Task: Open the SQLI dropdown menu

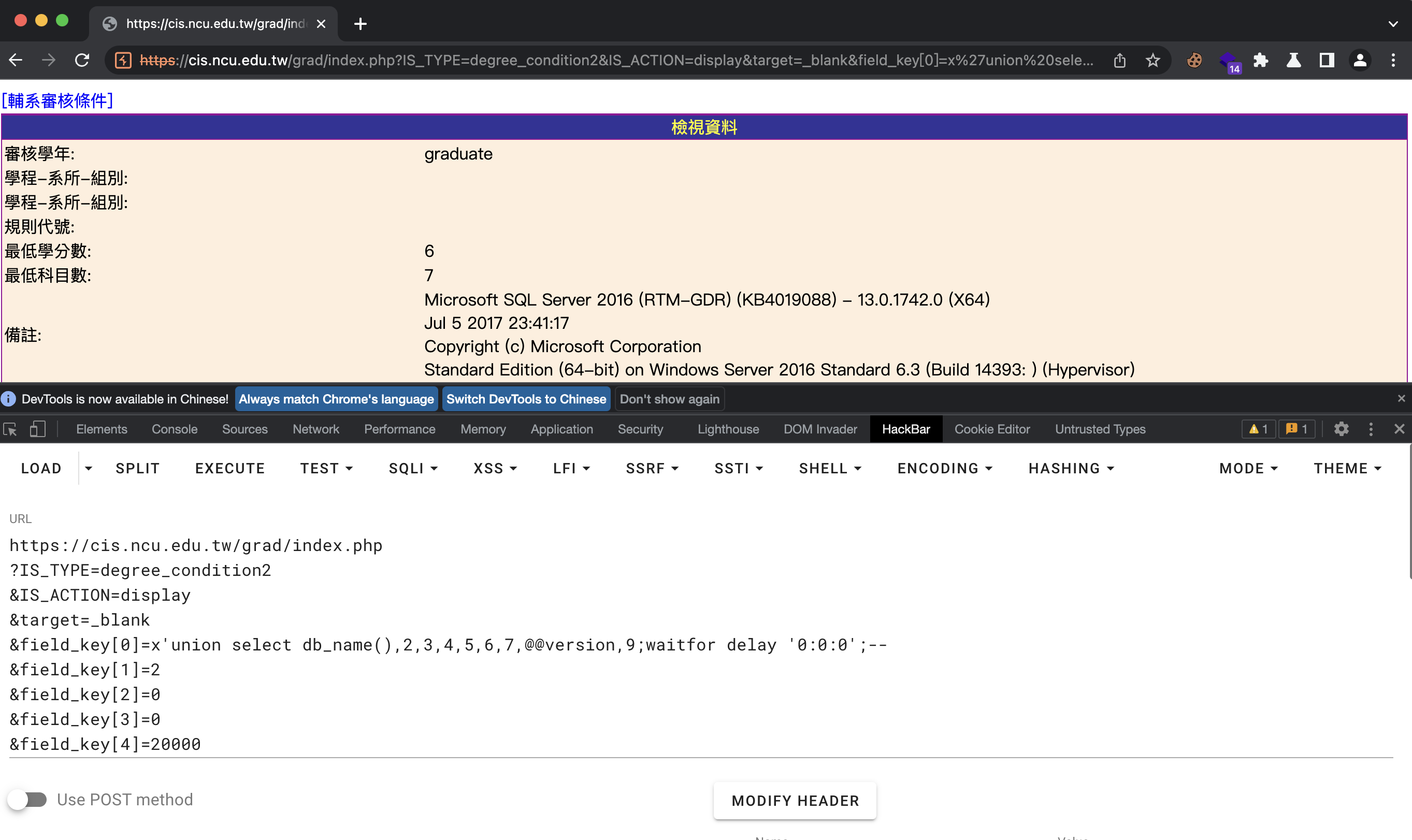Action: [x=413, y=468]
